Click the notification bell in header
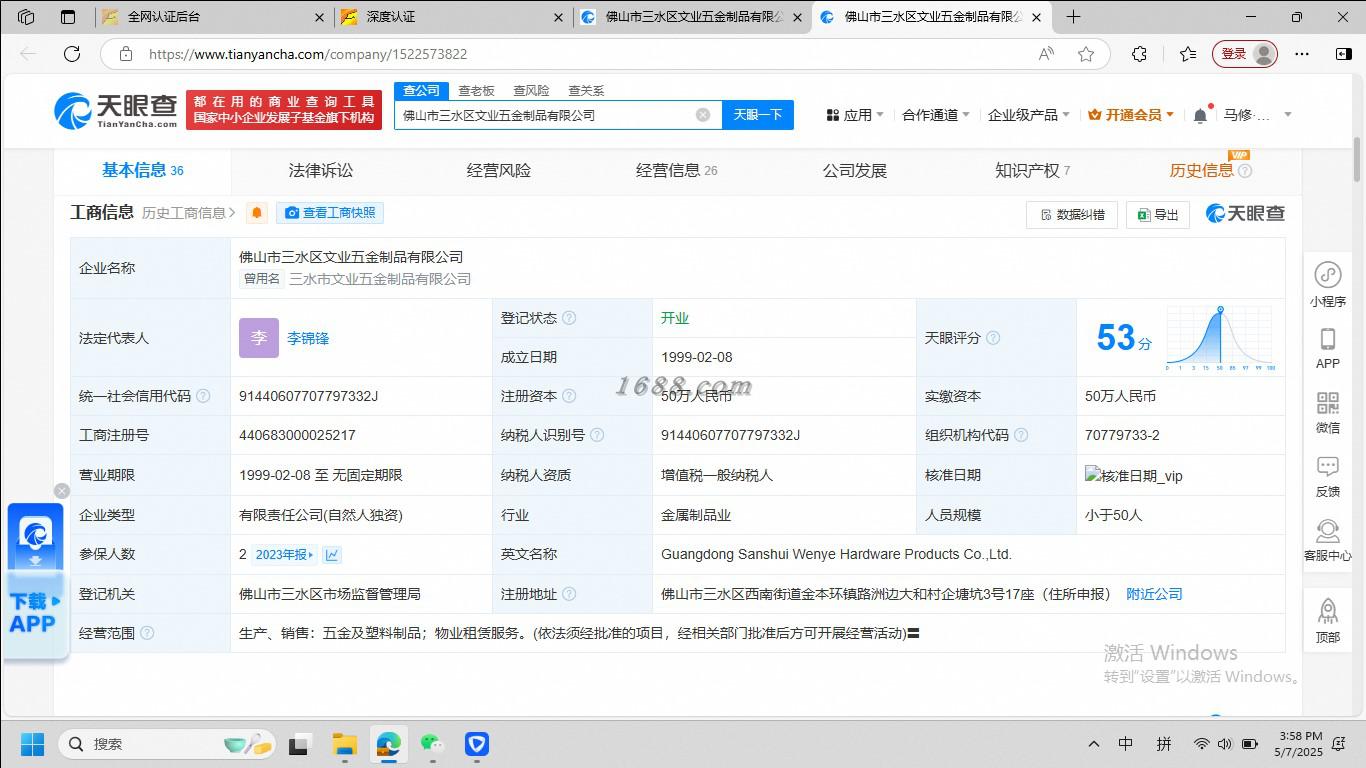 coord(1201,115)
